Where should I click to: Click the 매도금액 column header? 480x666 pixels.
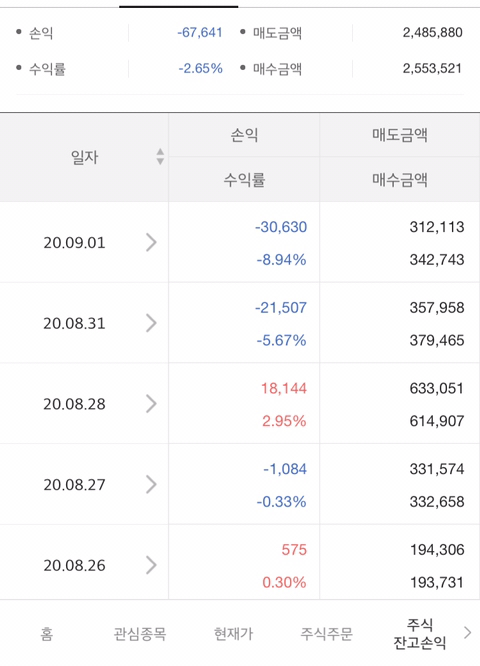pyautogui.click(x=400, y=135)
